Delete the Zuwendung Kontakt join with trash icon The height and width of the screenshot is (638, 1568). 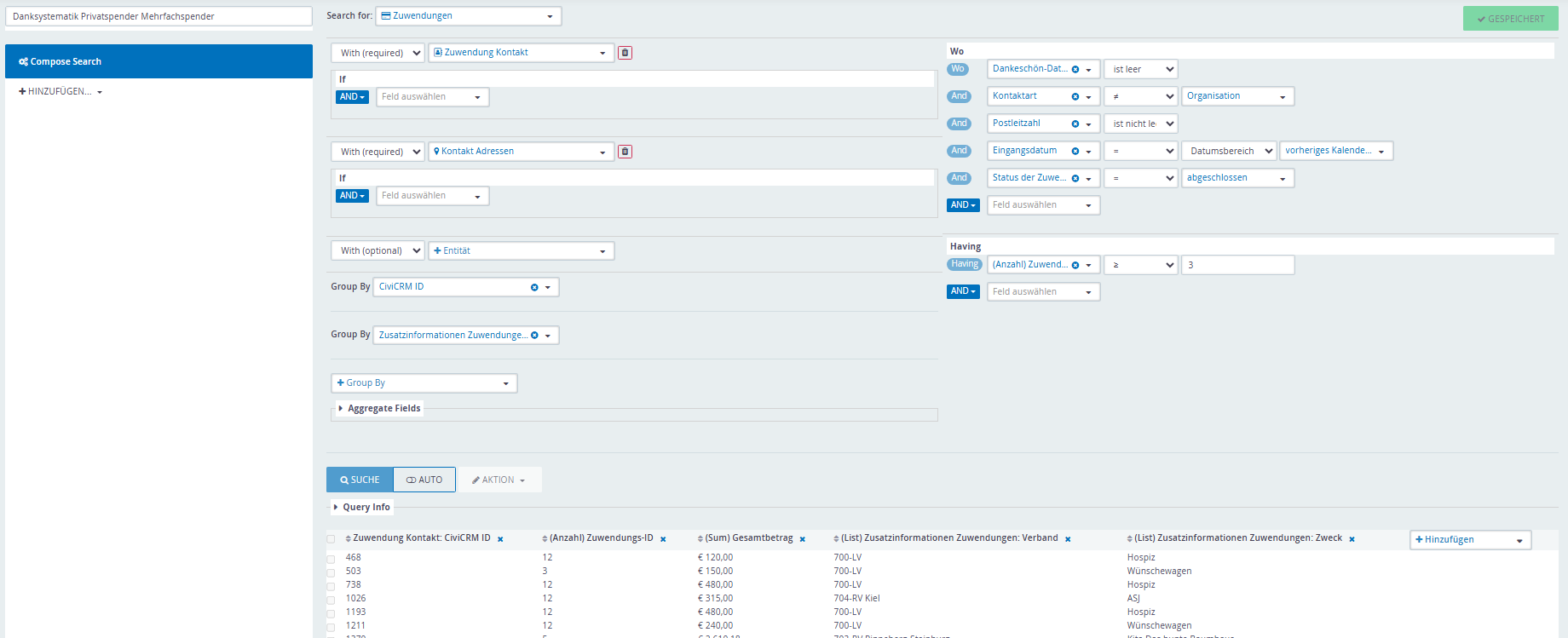coord(625,53)
